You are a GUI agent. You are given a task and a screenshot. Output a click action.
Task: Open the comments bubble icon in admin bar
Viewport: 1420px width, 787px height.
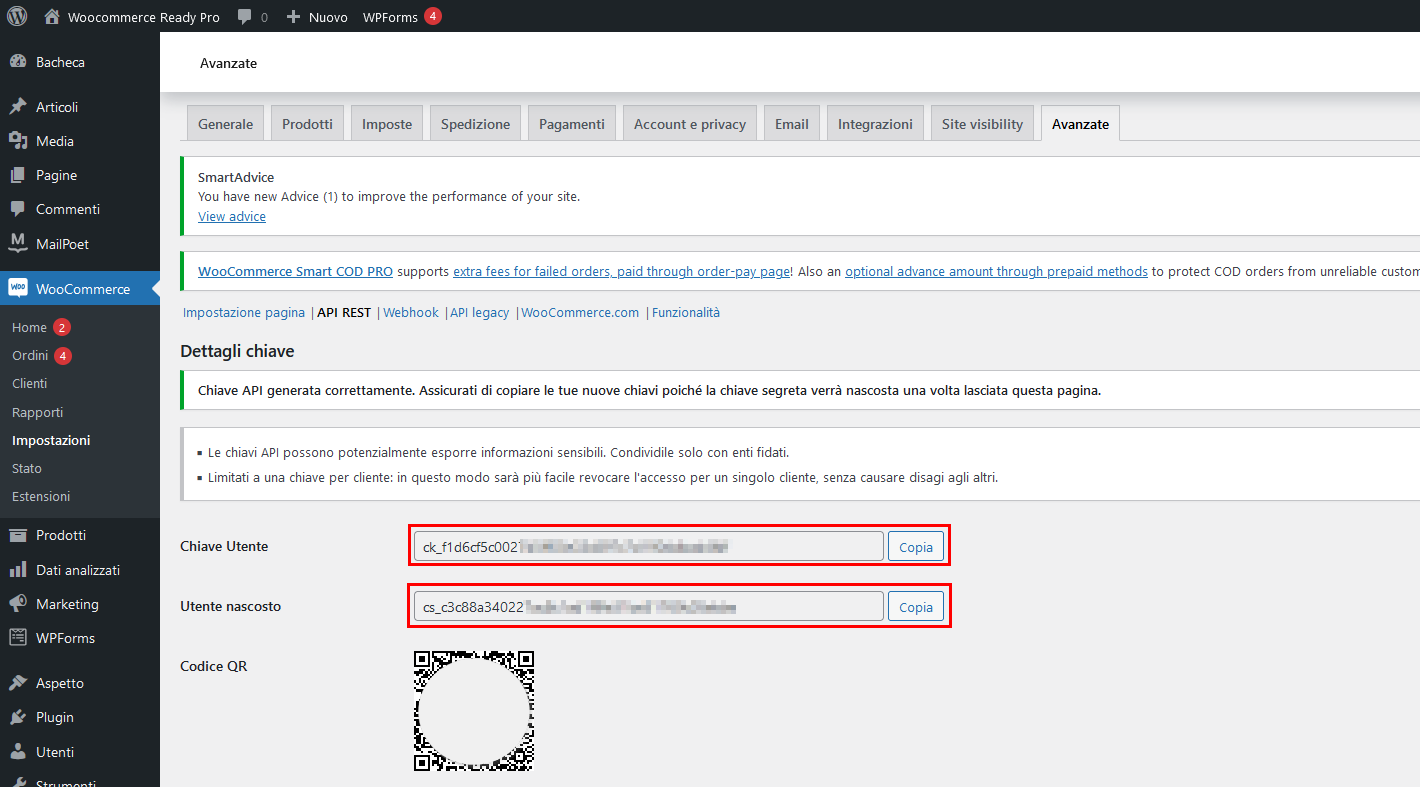pyautogui.click(x=245, y=17)
